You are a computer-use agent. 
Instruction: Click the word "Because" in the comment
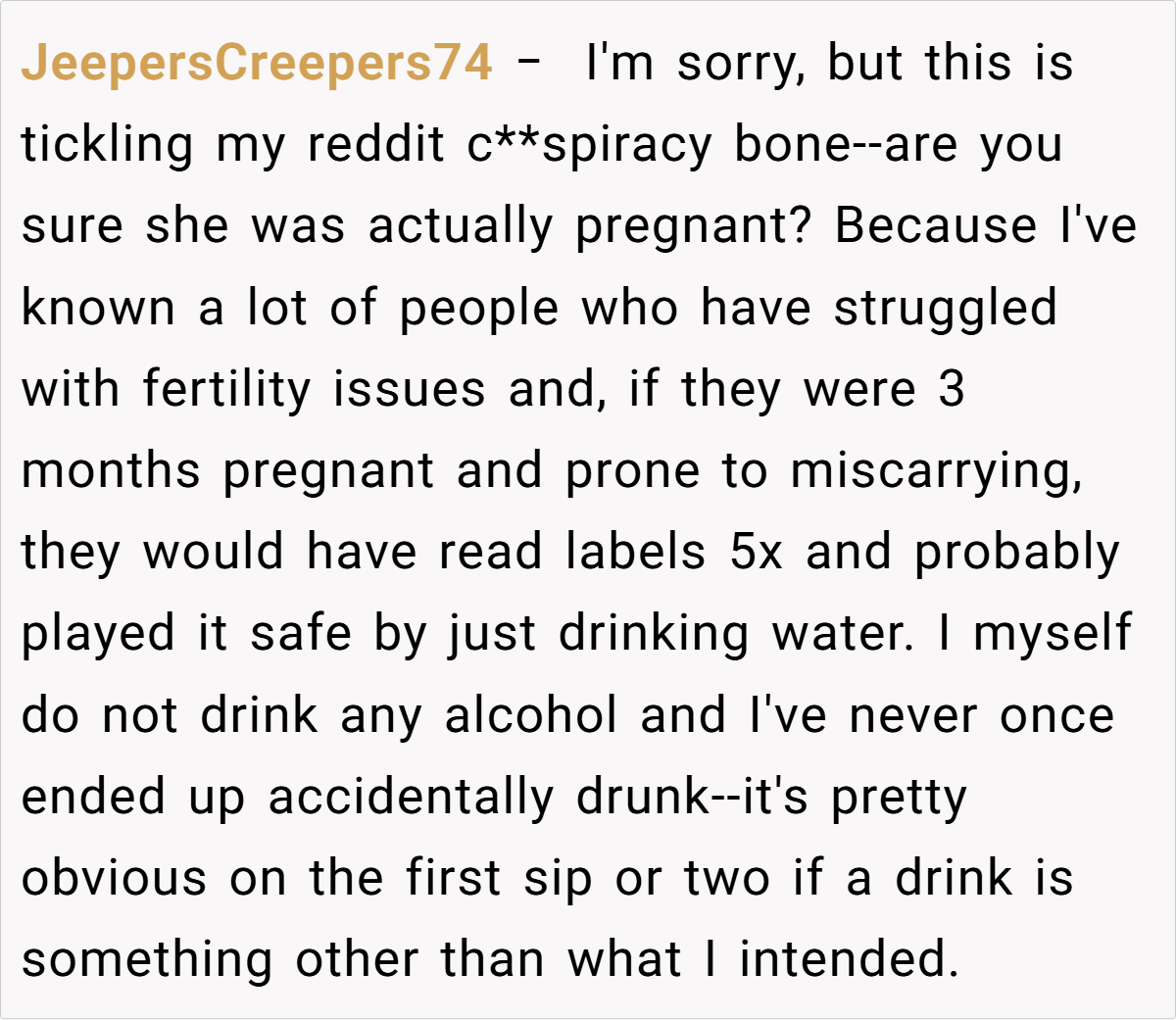coord(935,226)
